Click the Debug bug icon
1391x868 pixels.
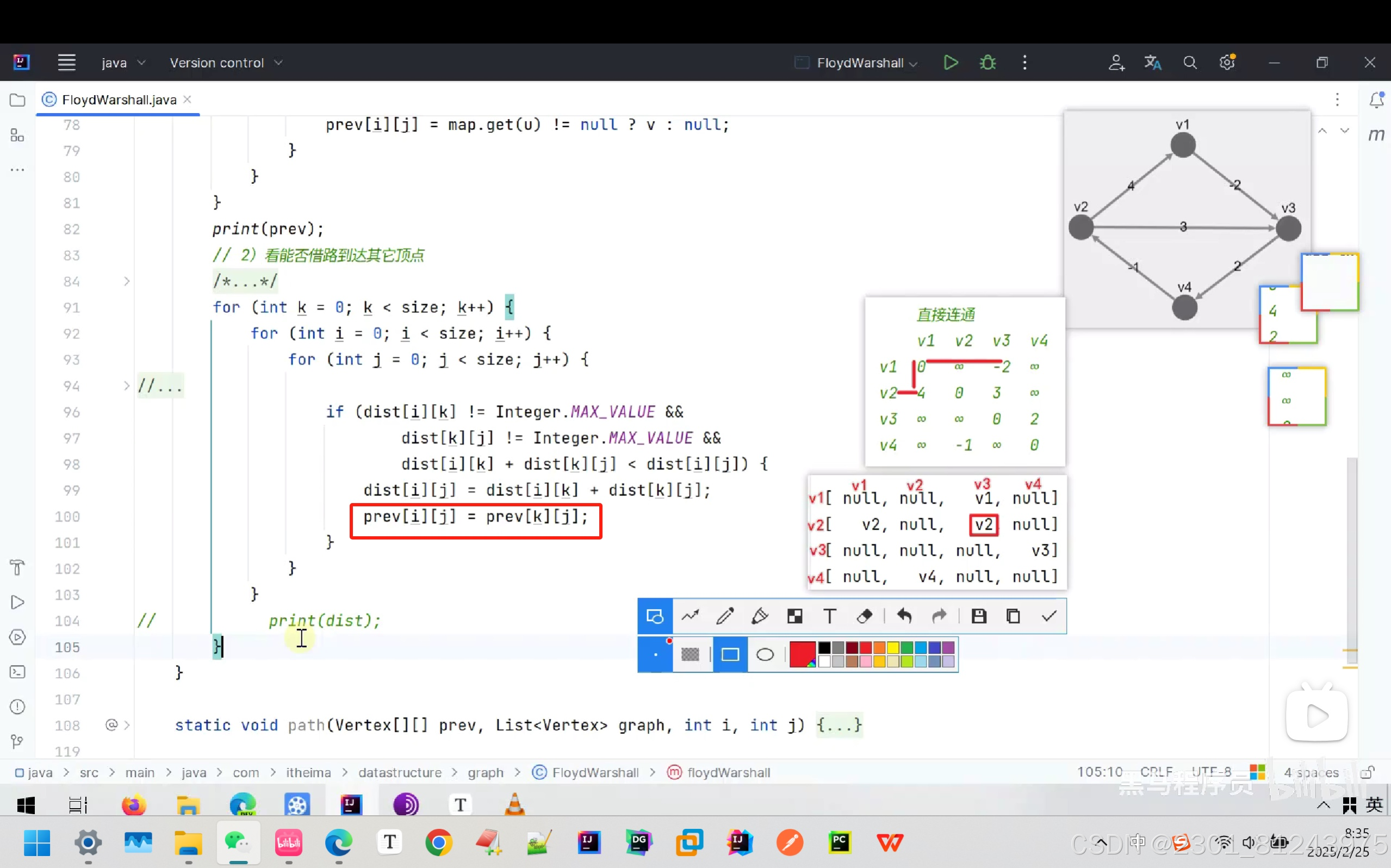tap(987, 62)
